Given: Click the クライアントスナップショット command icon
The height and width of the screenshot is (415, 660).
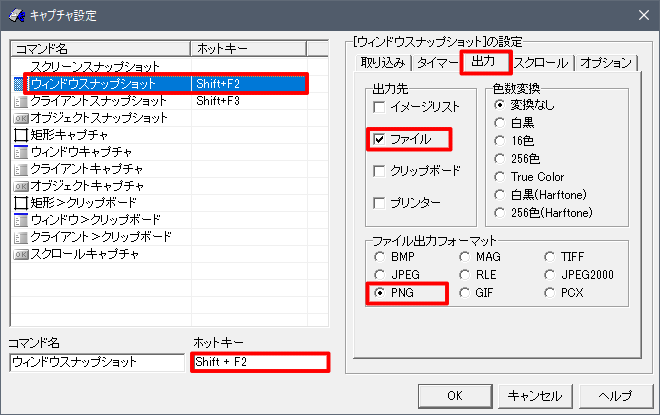Looking at the screenshot, I should coord(20,101).
